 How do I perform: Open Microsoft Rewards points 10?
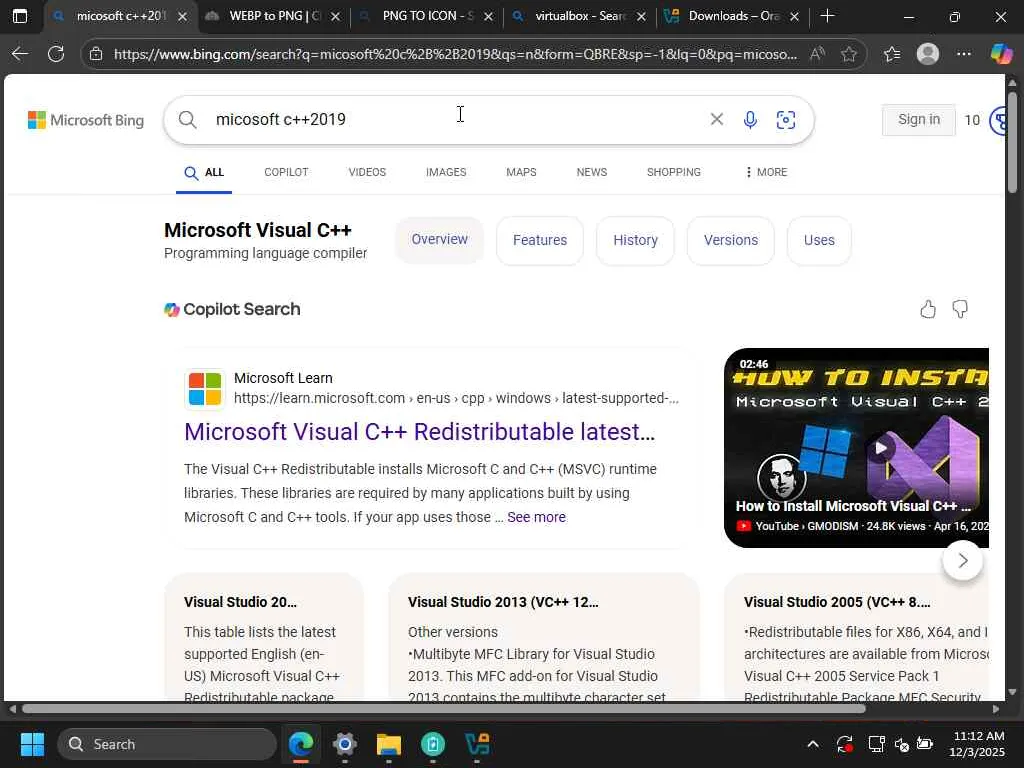[983, 120]
